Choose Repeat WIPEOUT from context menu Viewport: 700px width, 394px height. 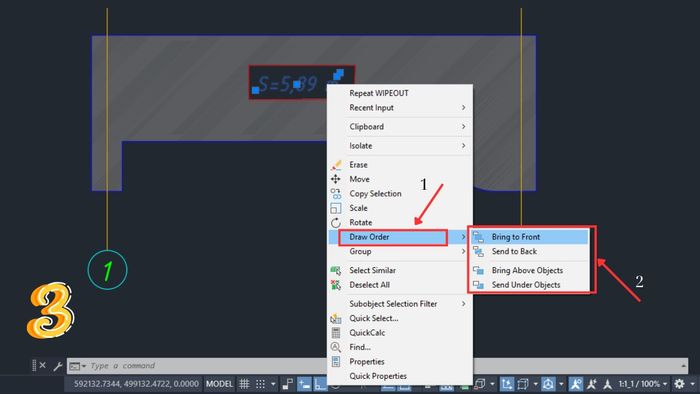tap(379, 93)
